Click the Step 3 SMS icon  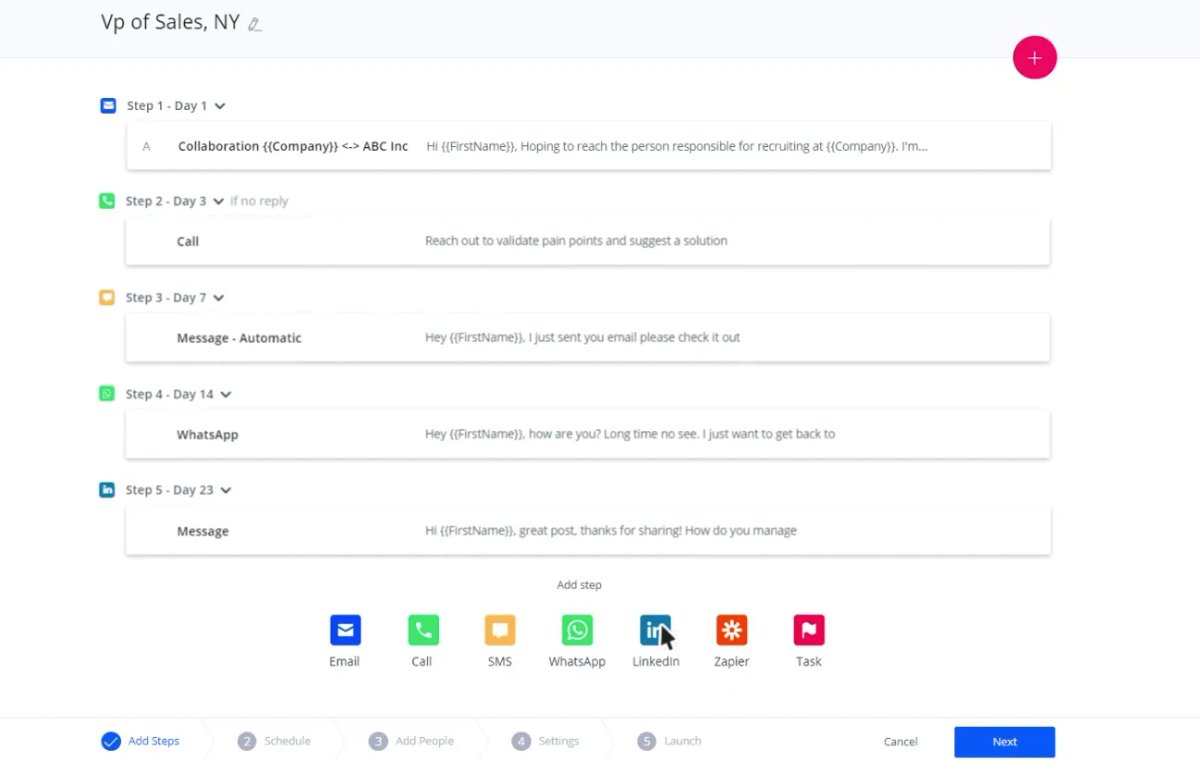107,297
